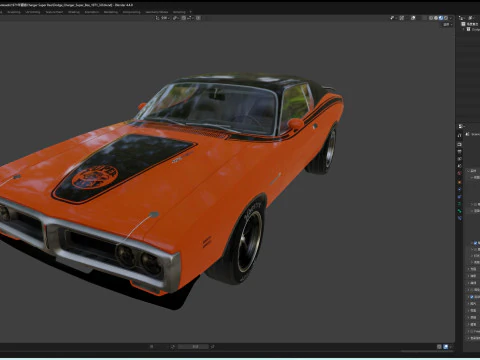Image resolution: width=480 pixels, height=360 pixels.
Task: Open the Compositing workspace tab
Action: [131, 12]
